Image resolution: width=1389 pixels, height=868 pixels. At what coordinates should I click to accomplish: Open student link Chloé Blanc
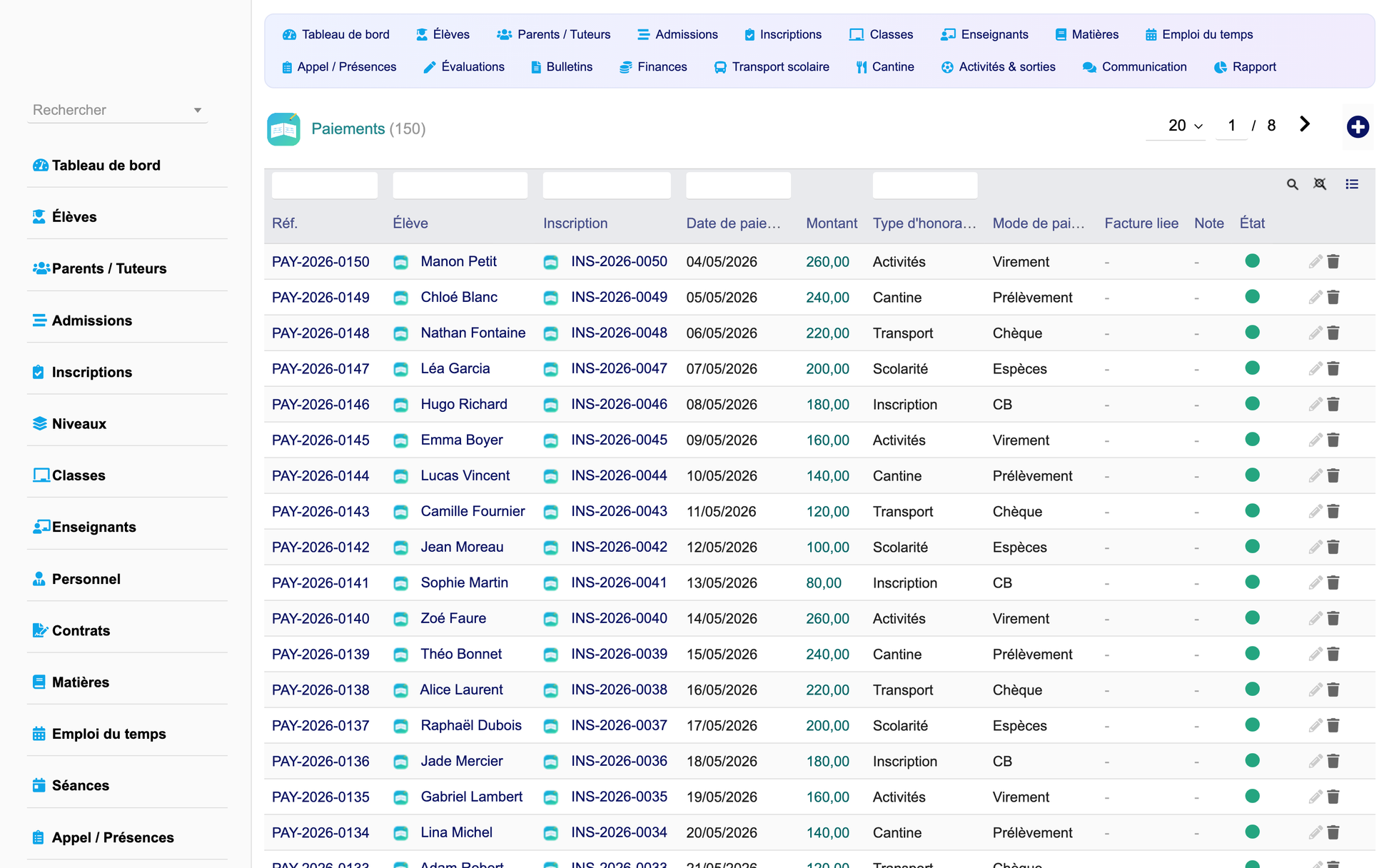pos(459,298)
